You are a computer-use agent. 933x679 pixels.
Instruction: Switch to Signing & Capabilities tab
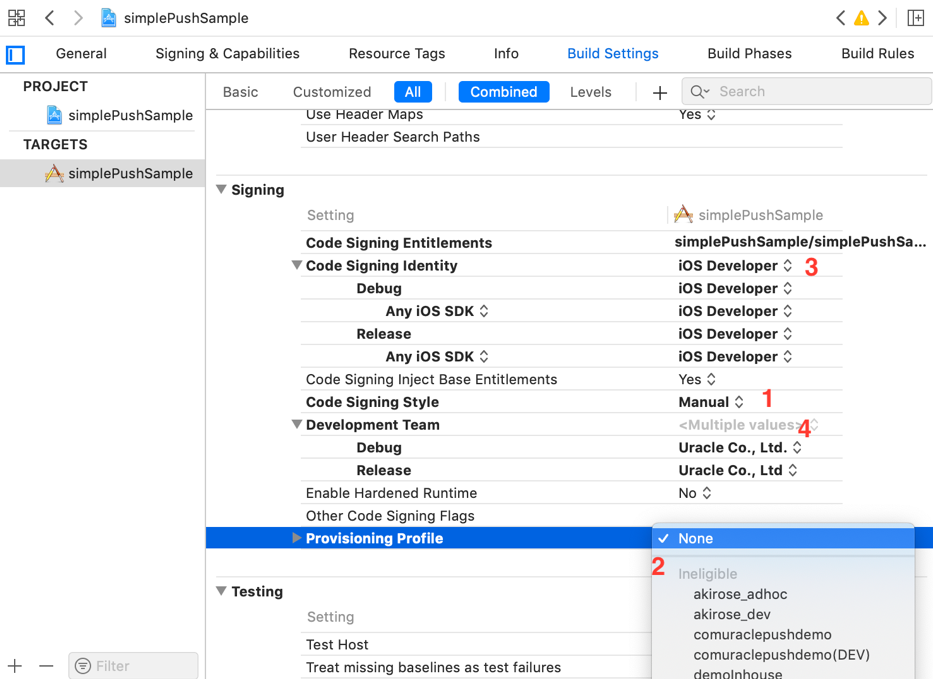(227, 54)
